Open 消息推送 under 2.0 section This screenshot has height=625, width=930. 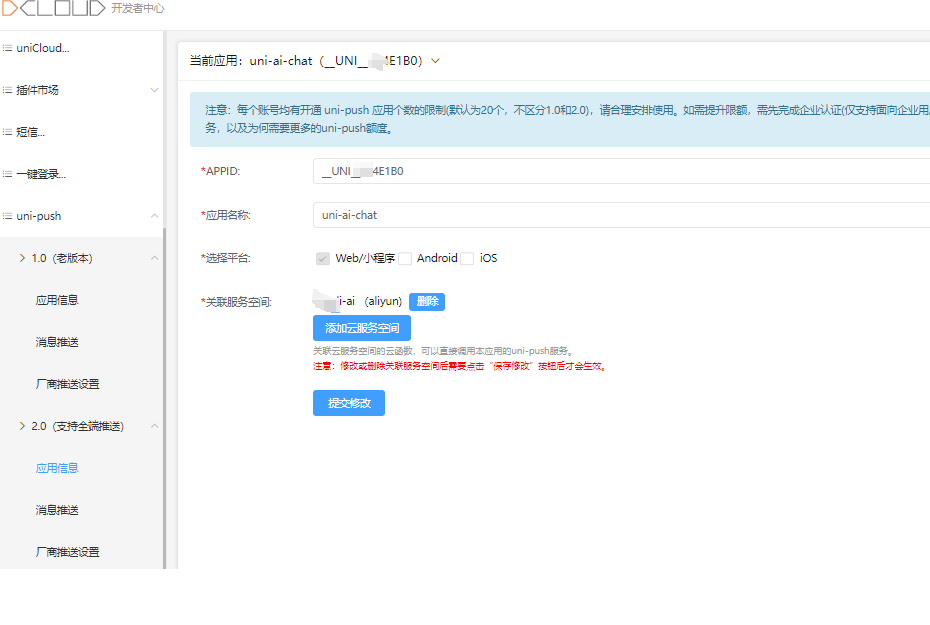coord(57,510)
